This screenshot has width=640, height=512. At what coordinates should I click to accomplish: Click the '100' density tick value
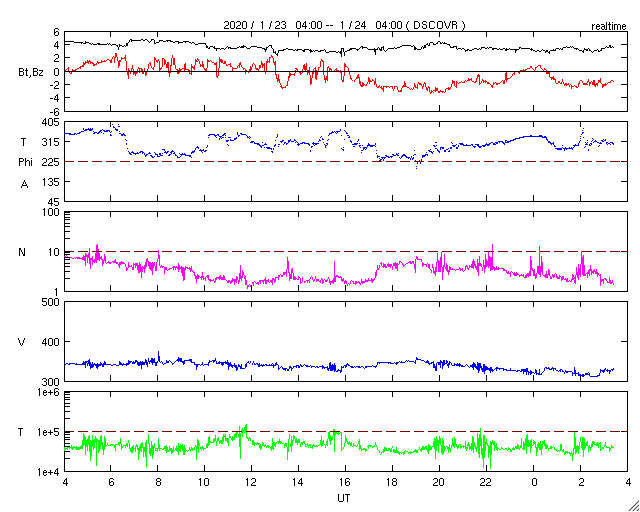51,212
